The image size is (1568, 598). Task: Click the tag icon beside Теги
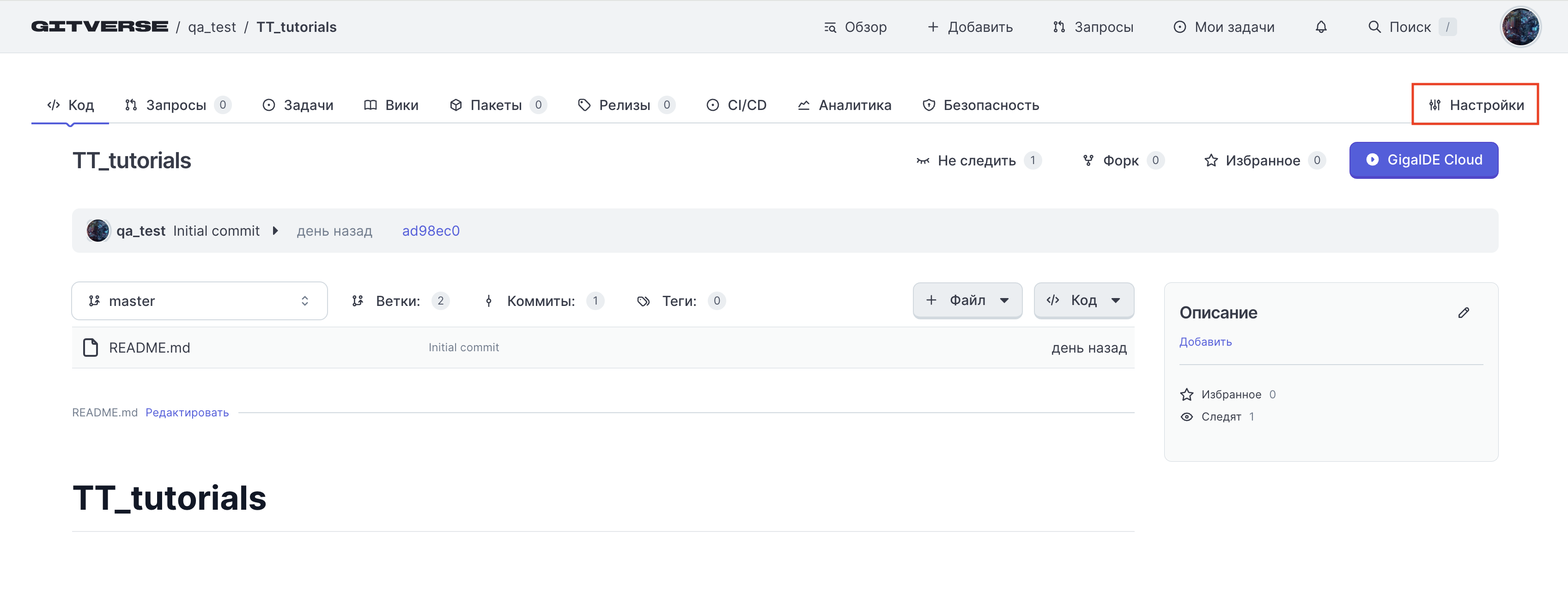pyautogui.click(x=644, y=301)
